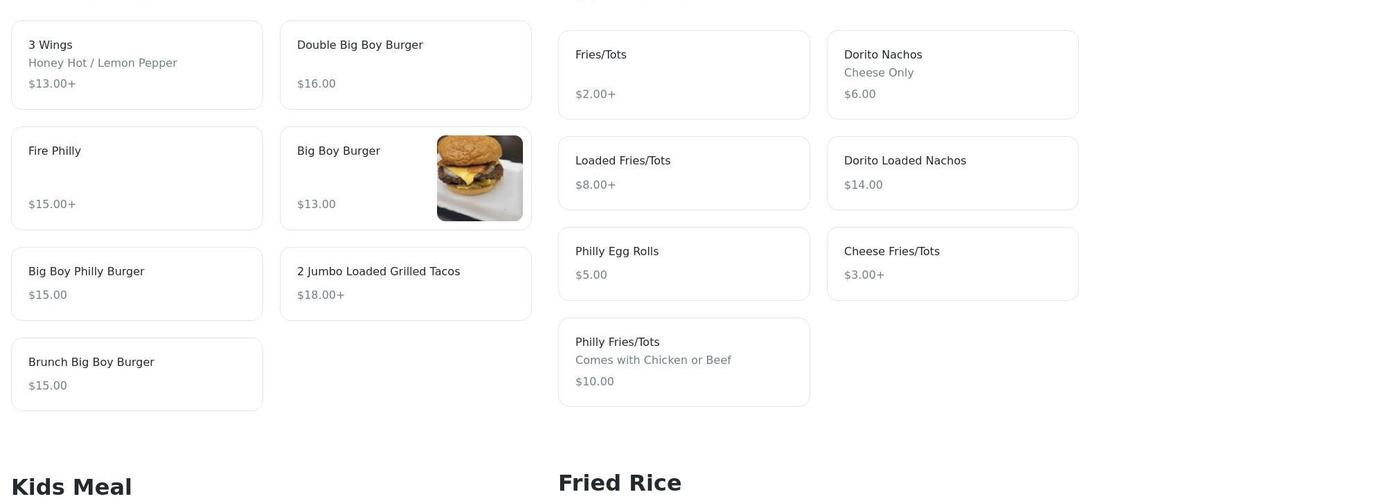Click the $16.00 price on Double Burger
The image size is (1400, 500).
pos(316,84)
